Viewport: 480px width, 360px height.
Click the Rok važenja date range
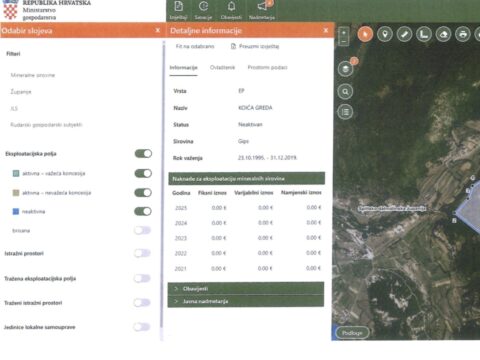point(267,158)
